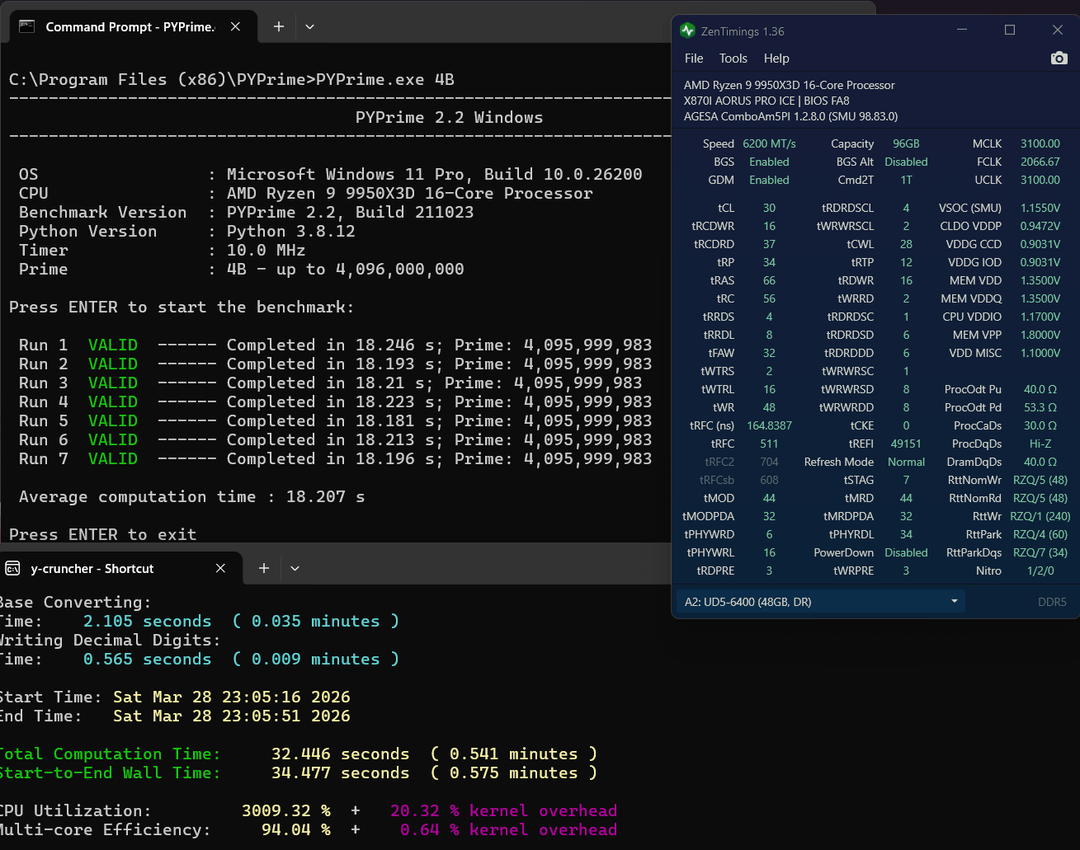This screenshot has height=850, width=1080.
Task: Maximize the ZenTimings window
Action: coord(1009,31)
